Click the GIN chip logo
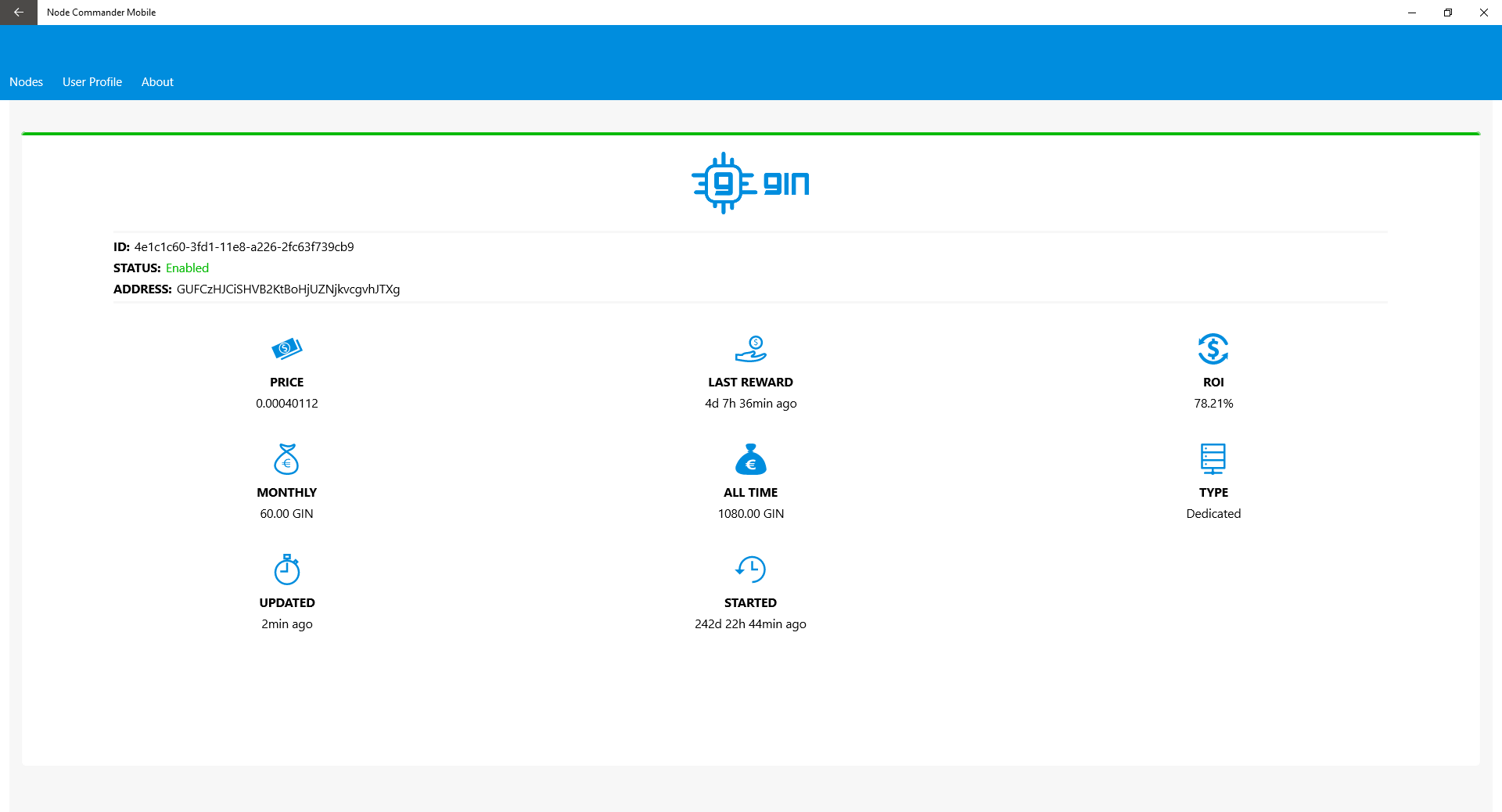Screen dimensions: 1502x812 coord(750,183)
